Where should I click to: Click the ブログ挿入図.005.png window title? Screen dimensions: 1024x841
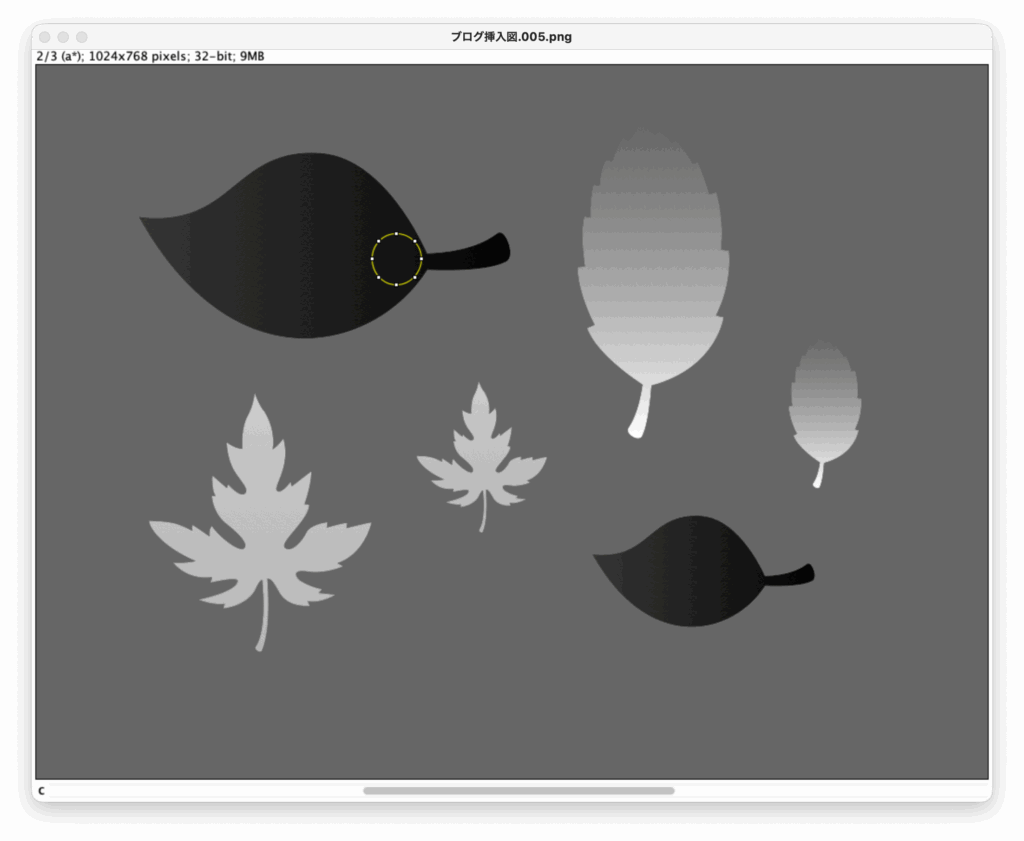click(511, 37)
